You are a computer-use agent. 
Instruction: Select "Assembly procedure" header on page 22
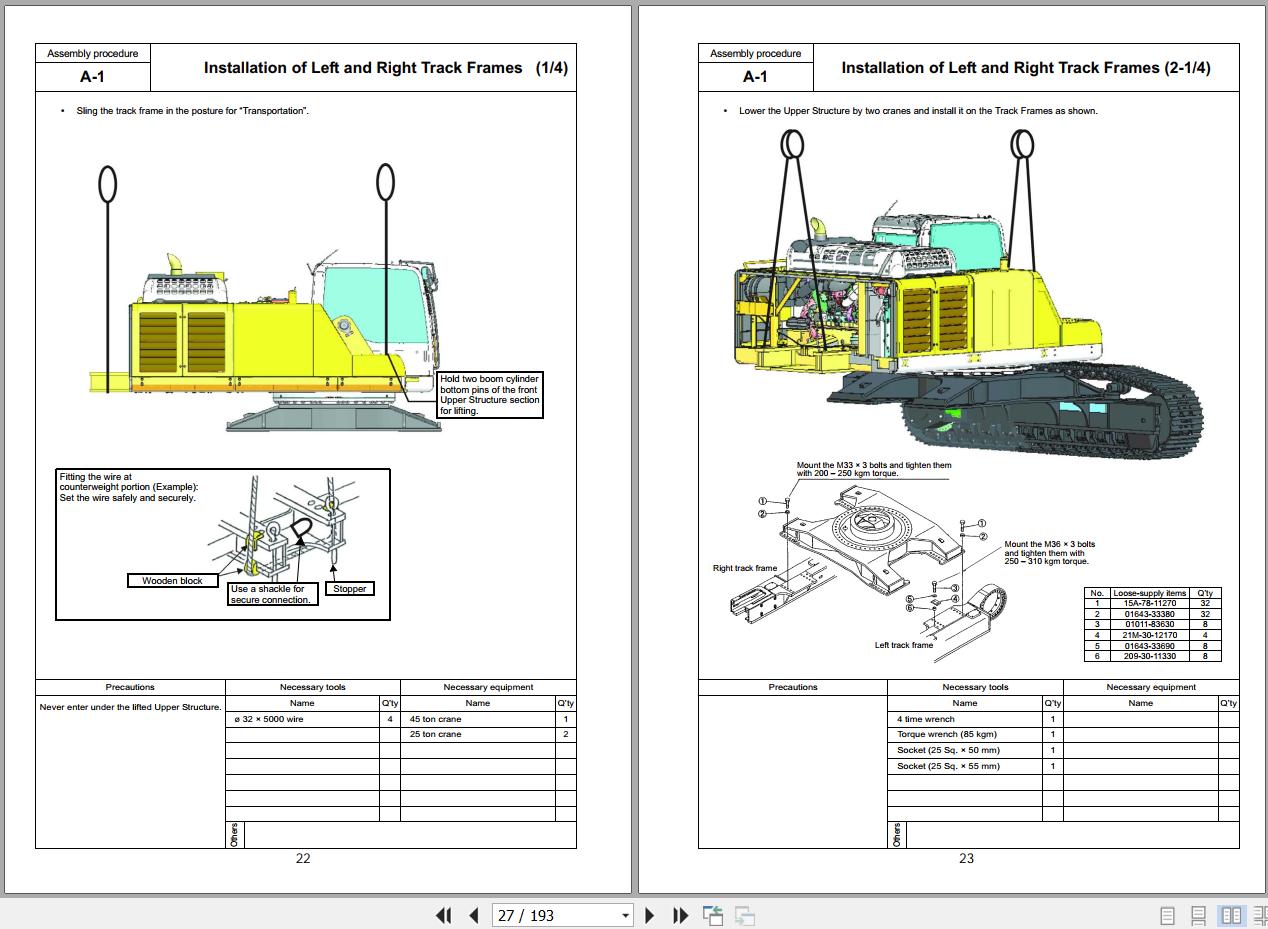[x=93, y=54]
